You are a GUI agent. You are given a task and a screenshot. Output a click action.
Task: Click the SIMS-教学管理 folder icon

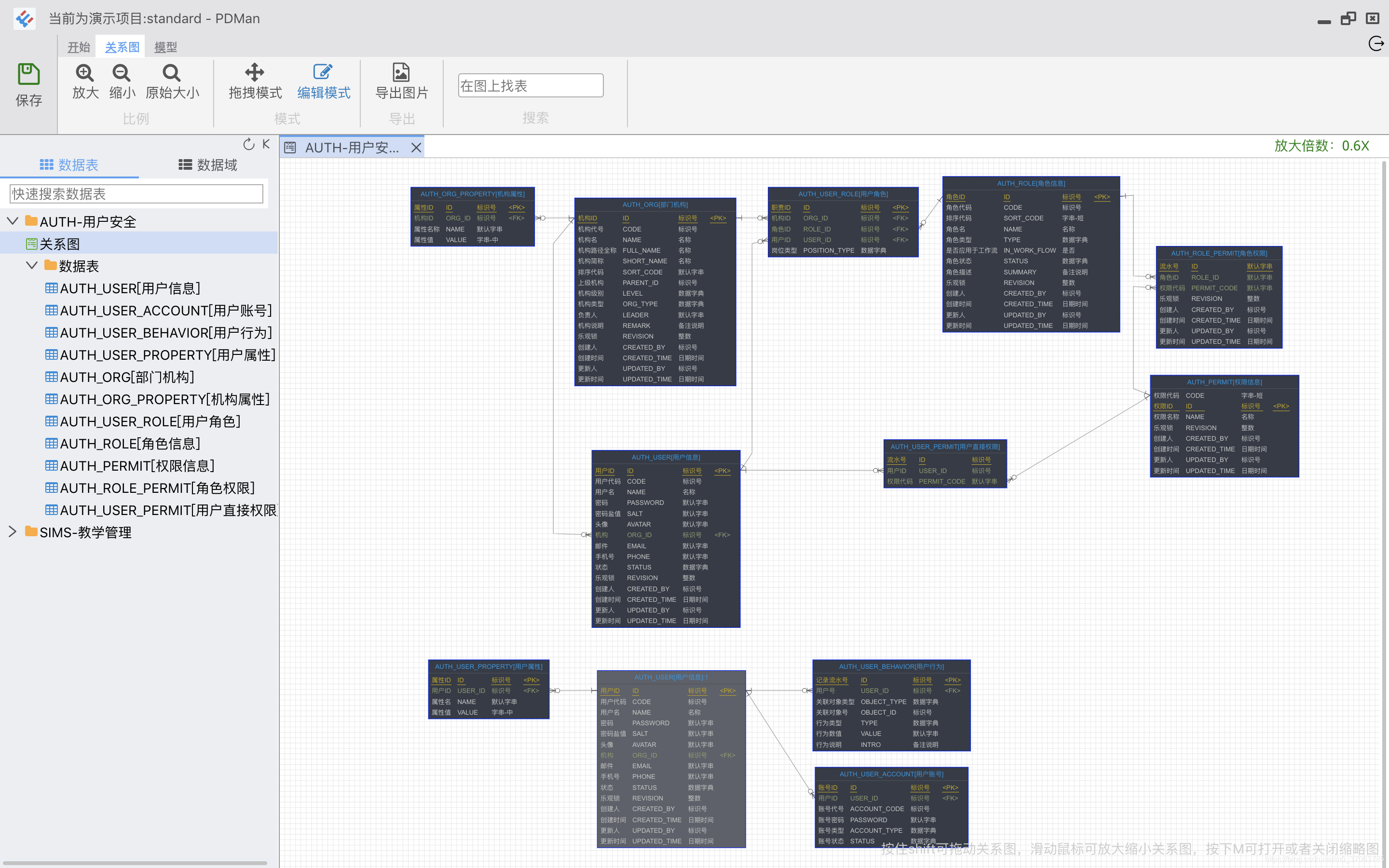tap(31, 531)
